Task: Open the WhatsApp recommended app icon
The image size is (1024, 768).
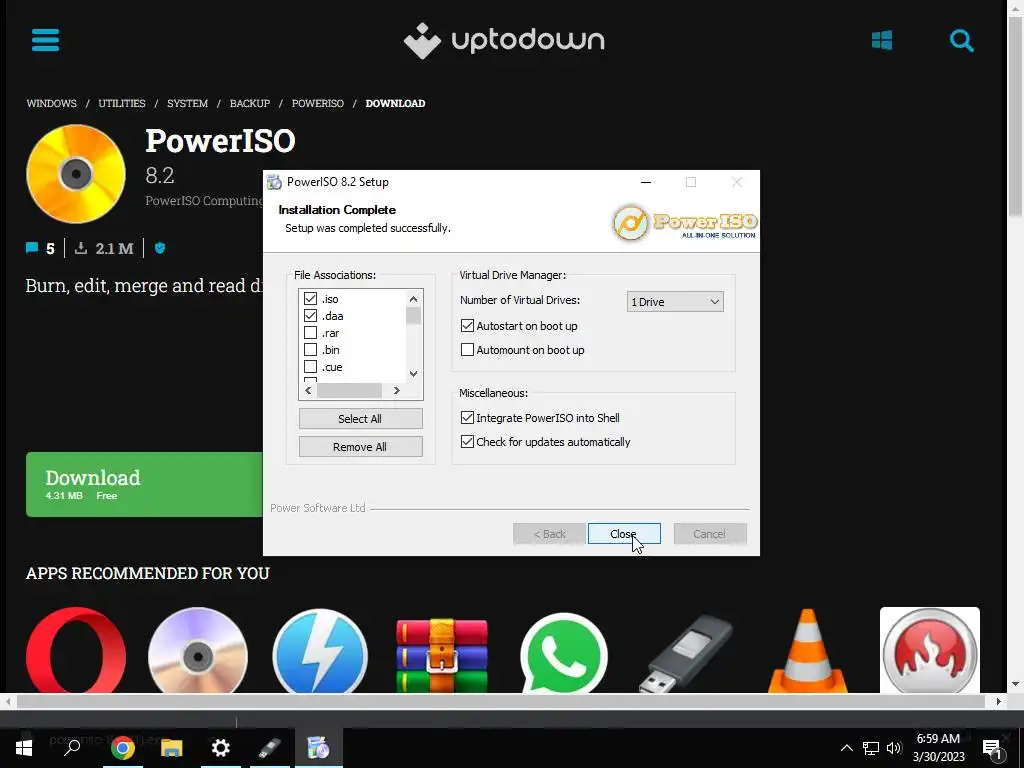Action: [564, 652]
